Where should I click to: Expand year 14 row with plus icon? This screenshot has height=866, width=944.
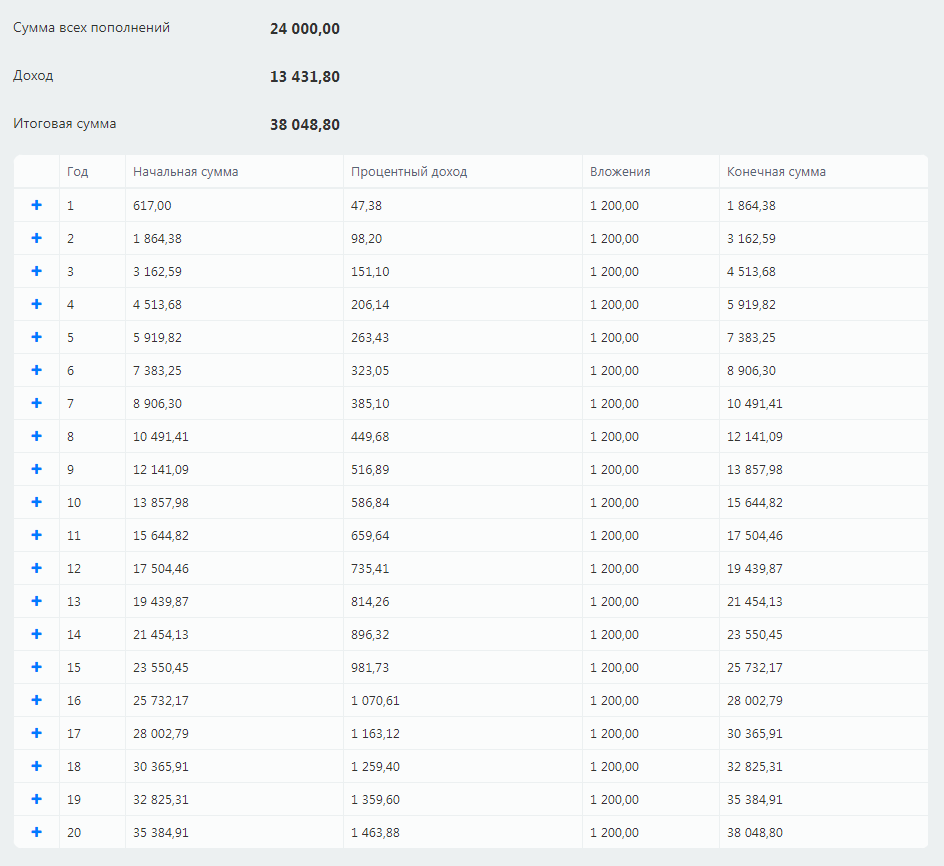pos(37,634)
